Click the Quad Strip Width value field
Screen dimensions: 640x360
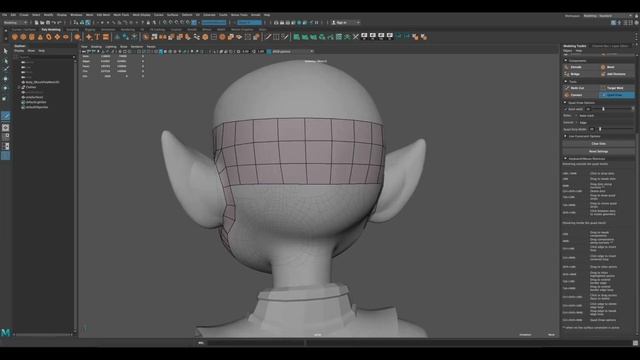pos(593,129)
